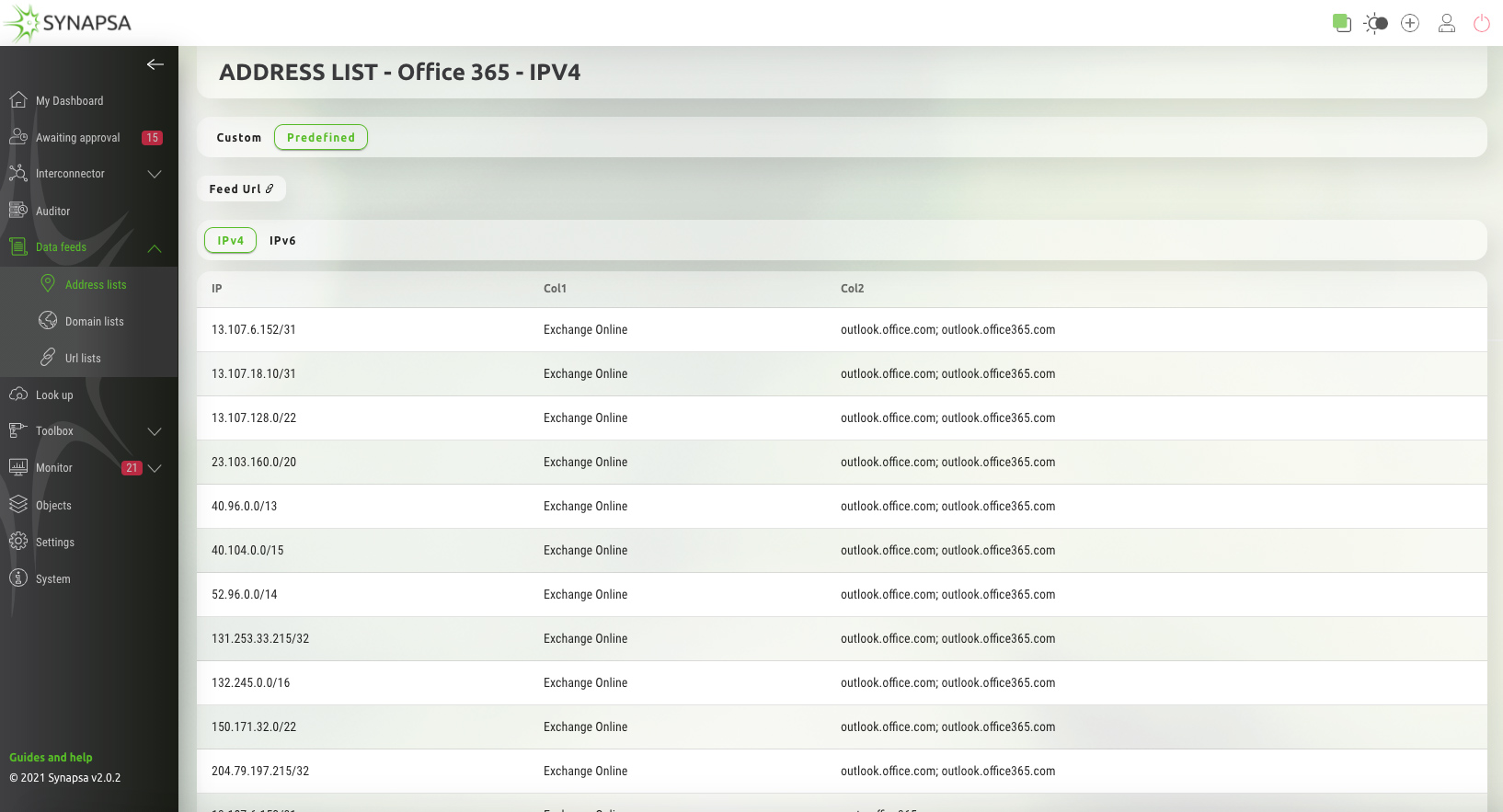Switch to the Custom tab
Screen dimensions: 1503x812
pyautogui.click(x=239, y=137)
